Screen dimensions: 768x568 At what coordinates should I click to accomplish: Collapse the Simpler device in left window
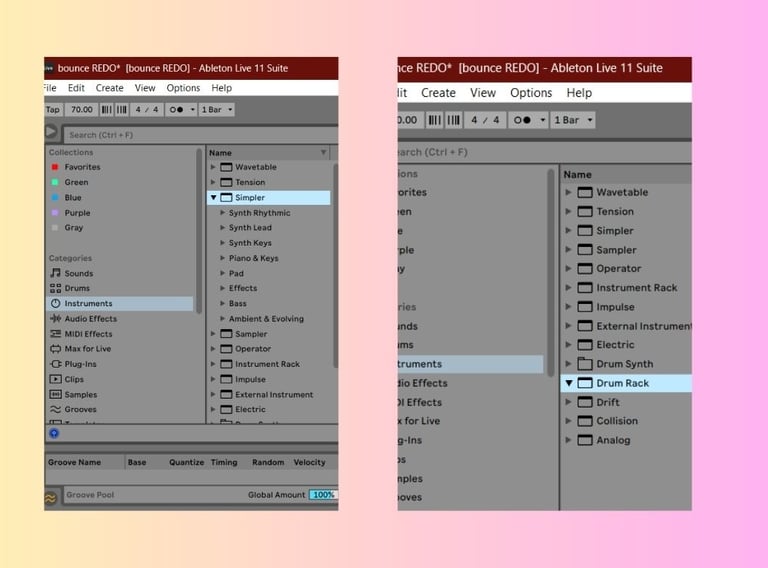pos(214,197)
